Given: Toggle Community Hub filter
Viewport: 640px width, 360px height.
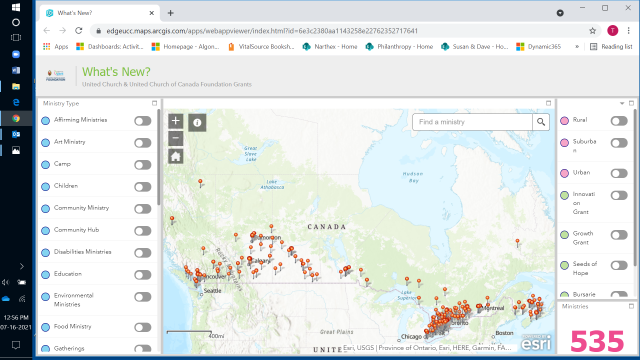Looking at the screenshot, I should tap(142, 231).
